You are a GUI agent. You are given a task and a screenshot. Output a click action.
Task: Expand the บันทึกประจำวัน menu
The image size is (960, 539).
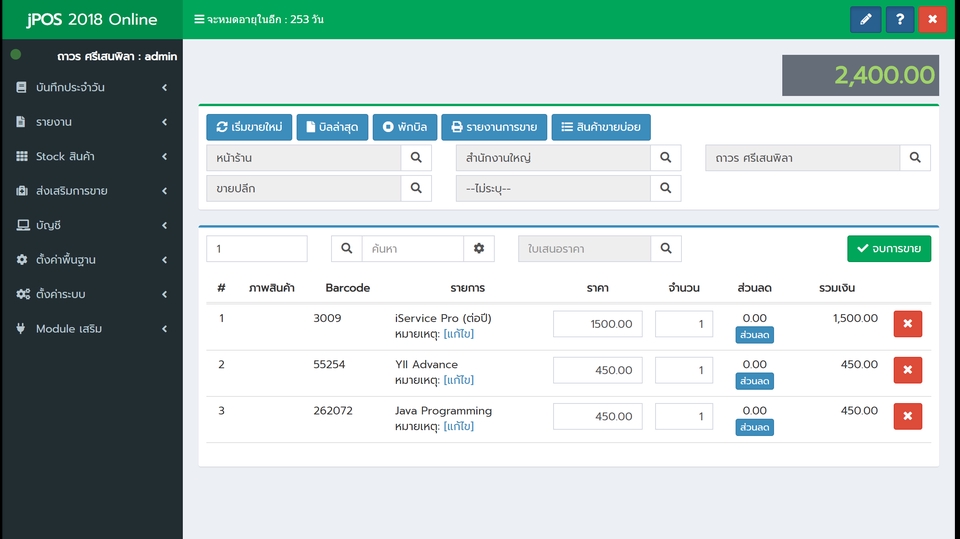click(x=92, y=88)
